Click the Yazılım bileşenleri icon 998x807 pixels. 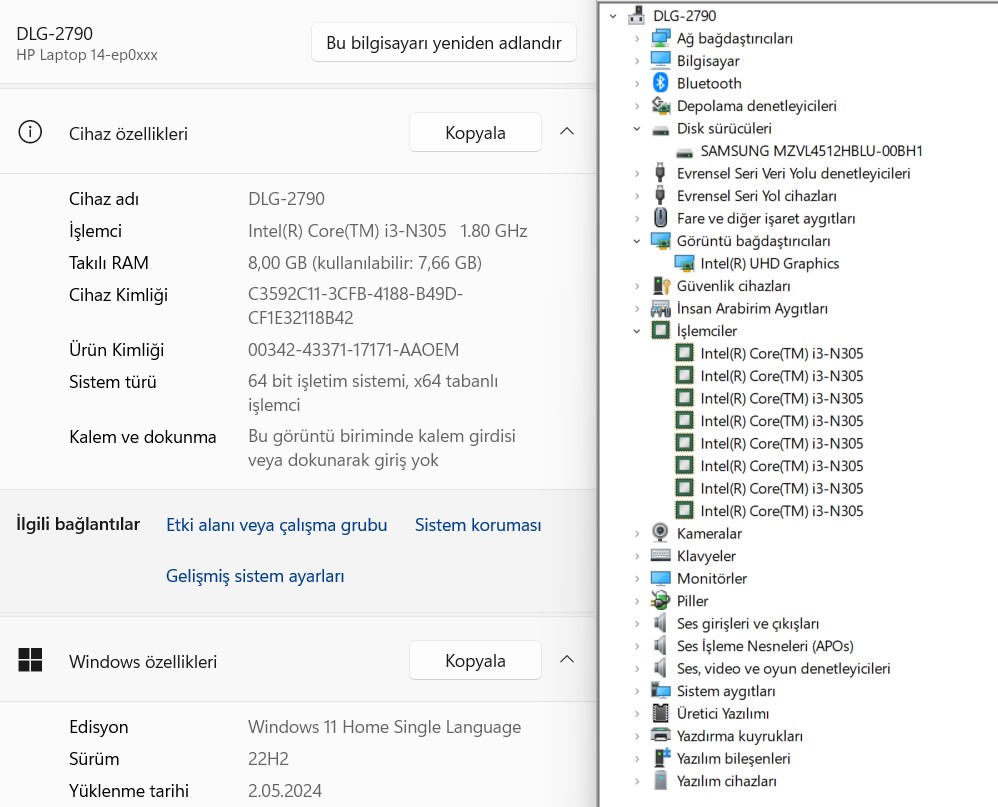pyautogui.click(x=662, y=757)
